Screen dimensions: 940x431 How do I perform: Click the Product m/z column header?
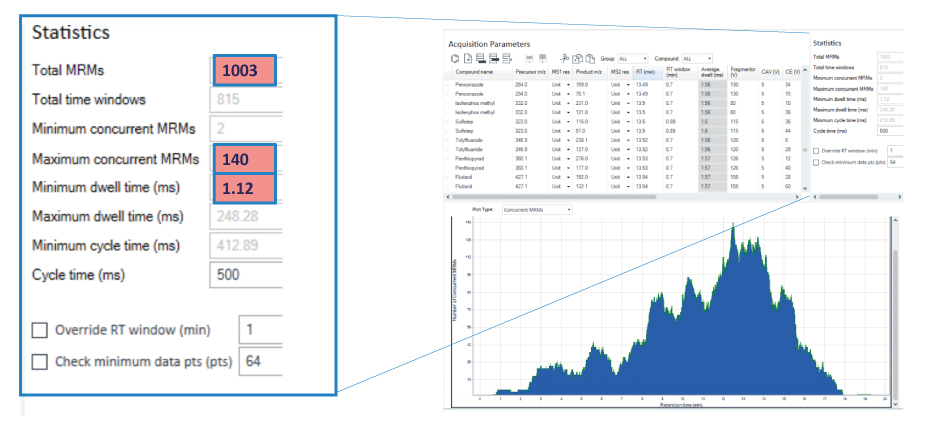(590, 72)
